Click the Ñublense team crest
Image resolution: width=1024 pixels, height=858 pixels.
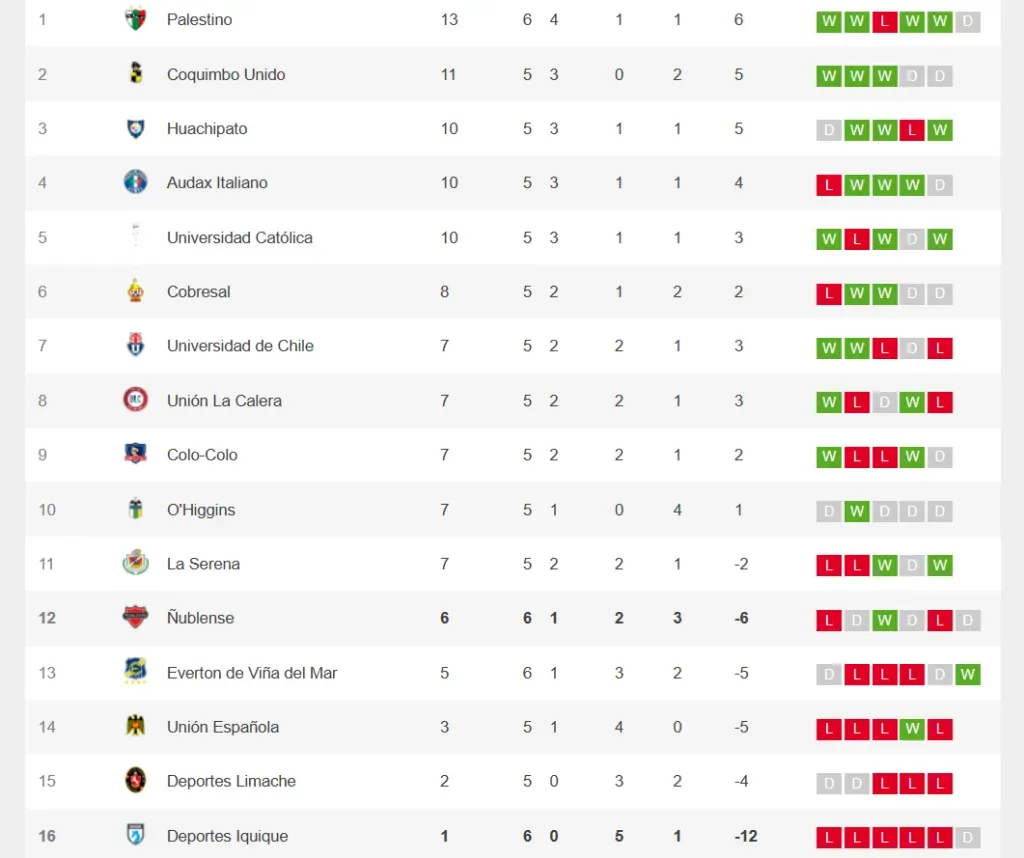pos(135,617)
